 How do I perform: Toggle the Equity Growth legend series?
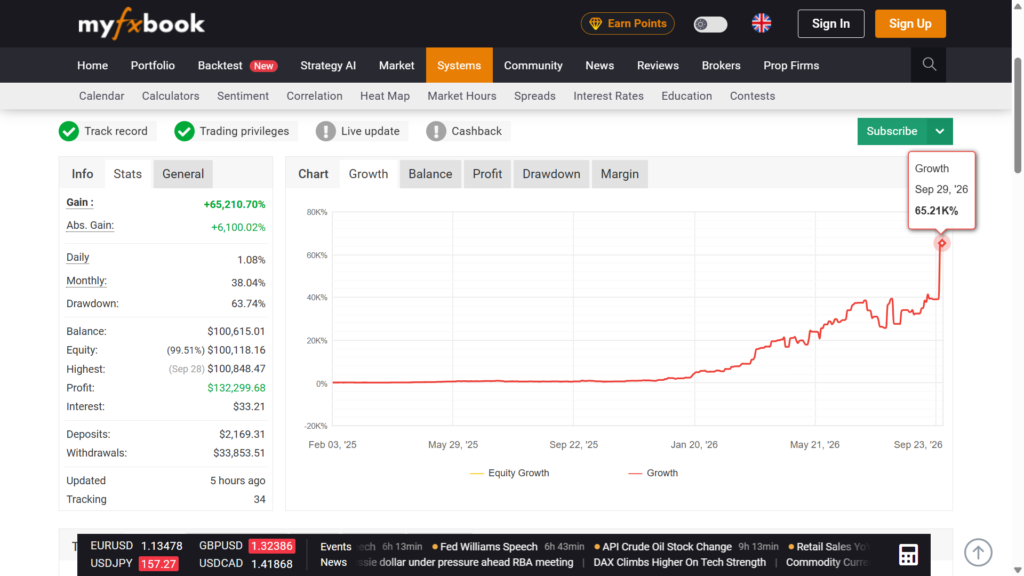[x=509, y=473]
